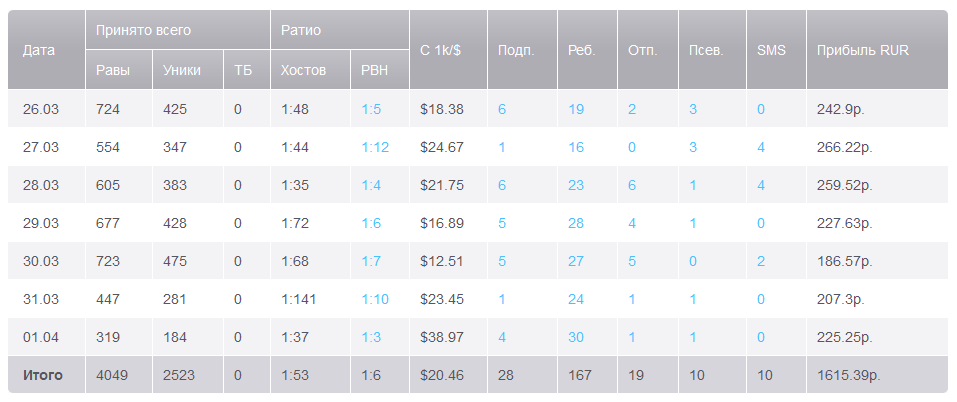Click Подп. value 6 in 26.03 row
The image size is (957, 402).
pyautogui.click(x=502, y=109)
